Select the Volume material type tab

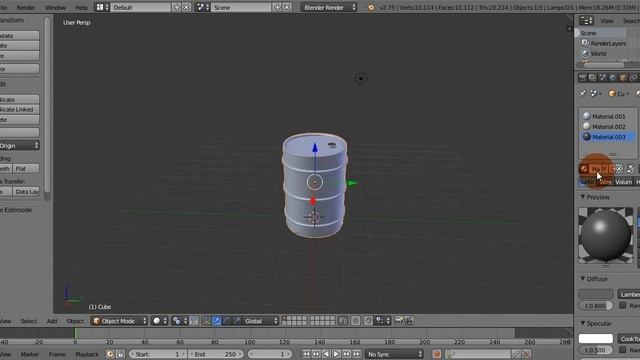623,182
